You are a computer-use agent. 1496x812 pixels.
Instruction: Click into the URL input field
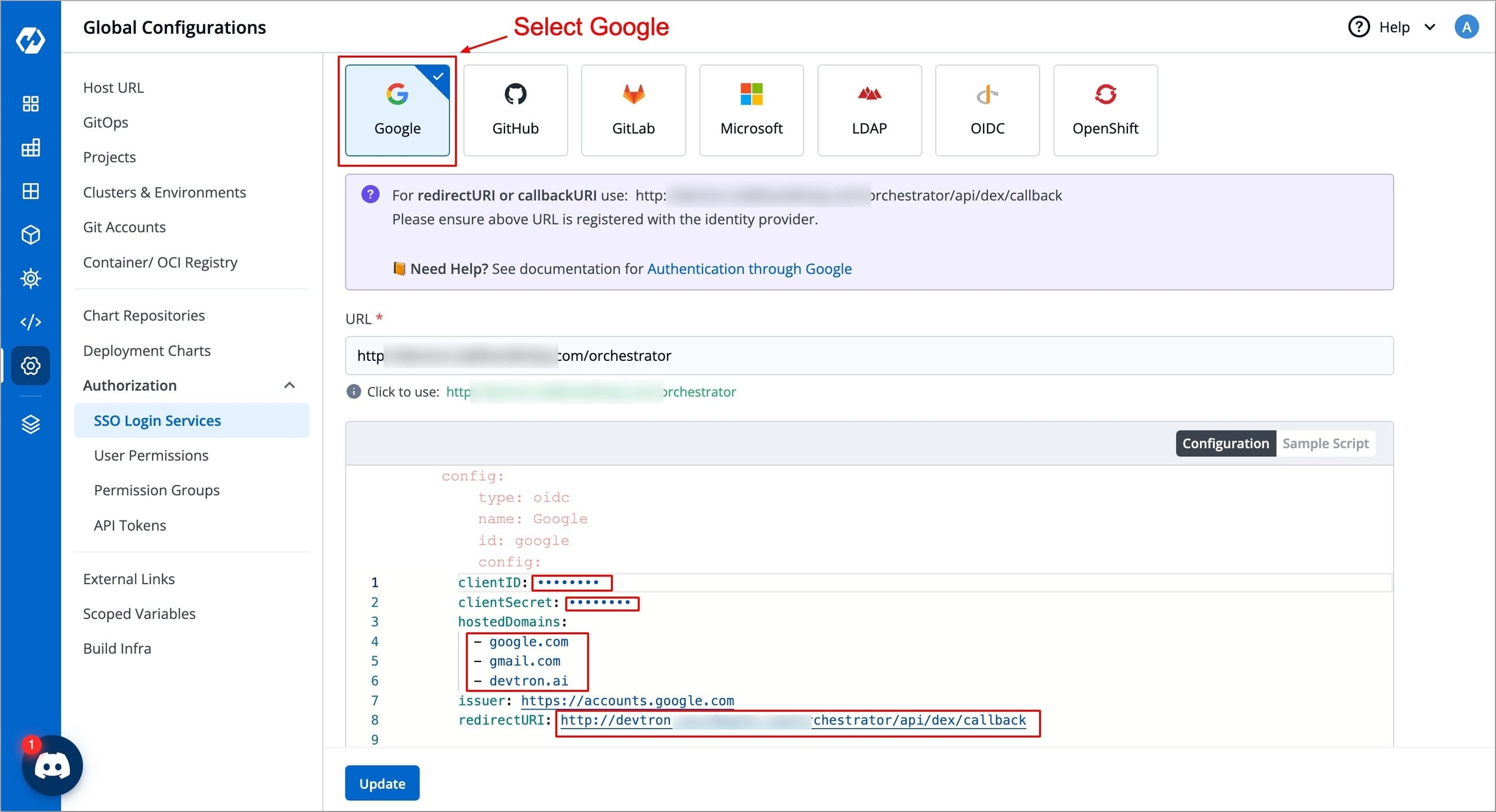[x=869, y=356]
